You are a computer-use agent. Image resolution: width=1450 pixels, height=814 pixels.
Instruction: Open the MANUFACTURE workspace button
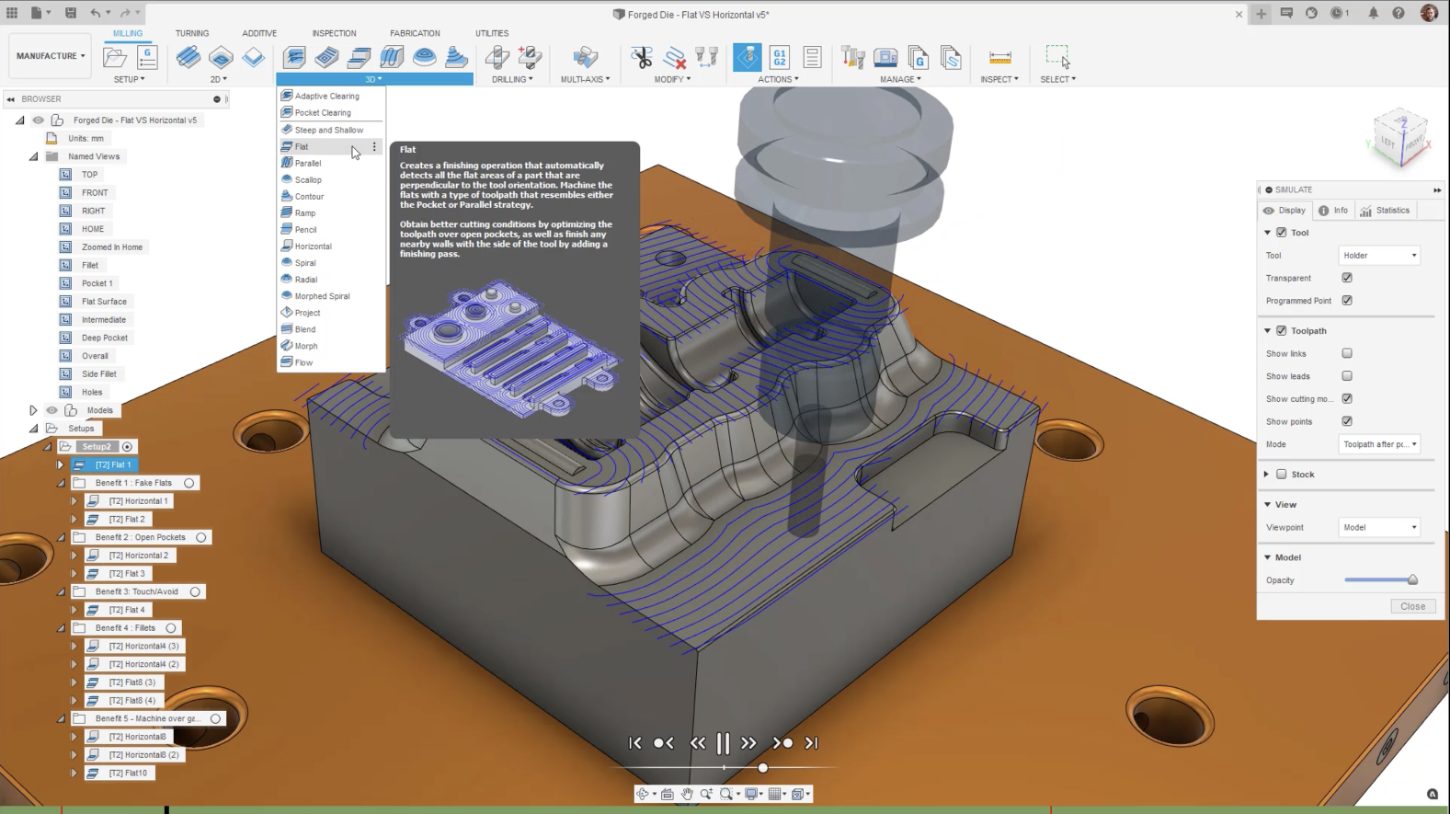tap(51, 56)
